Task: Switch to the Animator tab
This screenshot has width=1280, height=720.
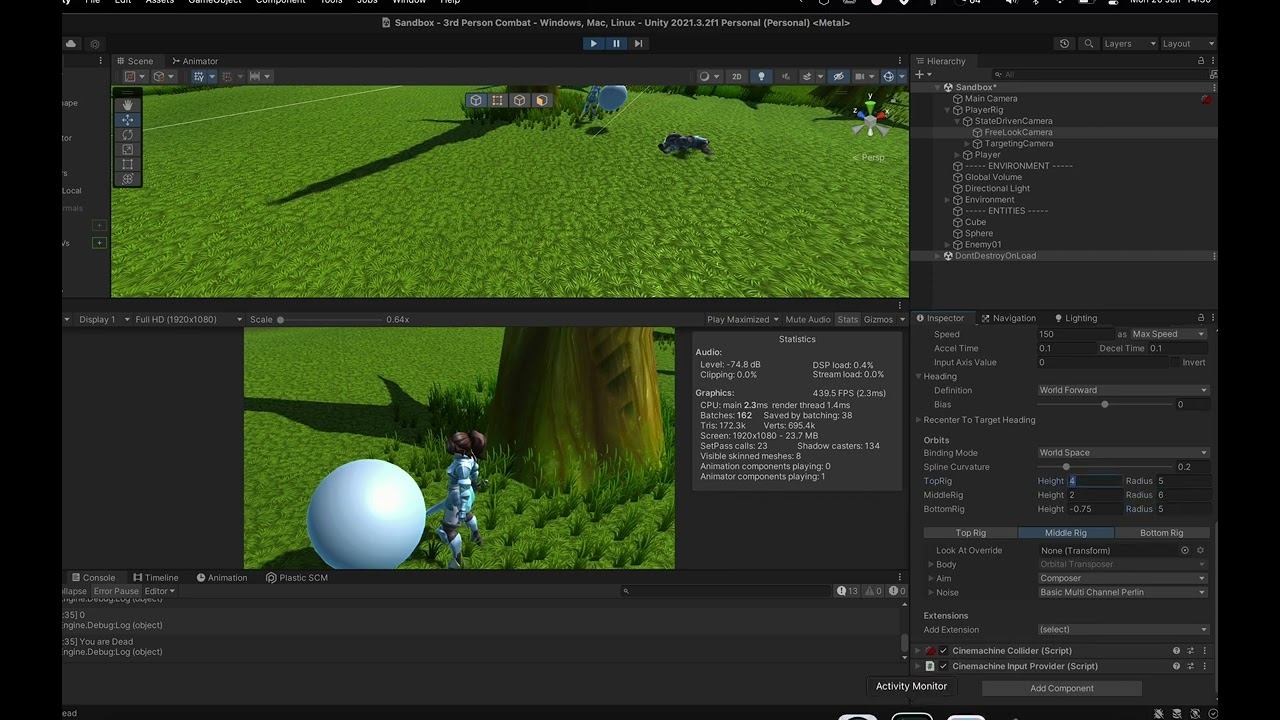Action: (194, 61)
